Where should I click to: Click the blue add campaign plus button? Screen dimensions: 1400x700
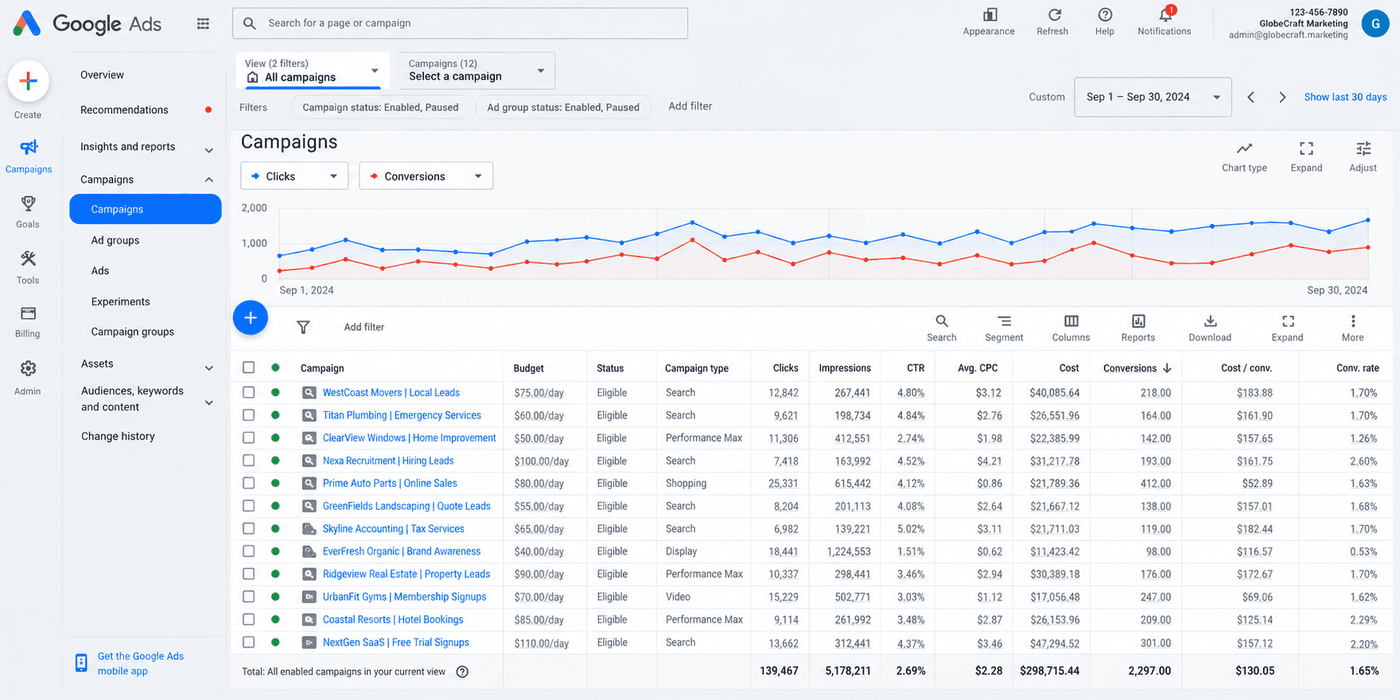coord(250,318)
